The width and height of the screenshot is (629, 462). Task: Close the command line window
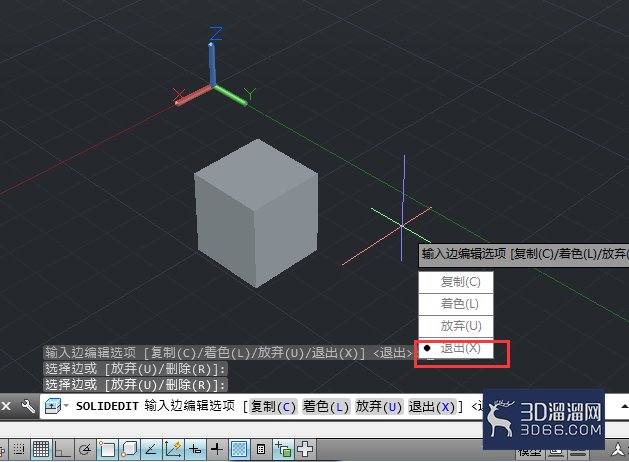tap(6, 406)
